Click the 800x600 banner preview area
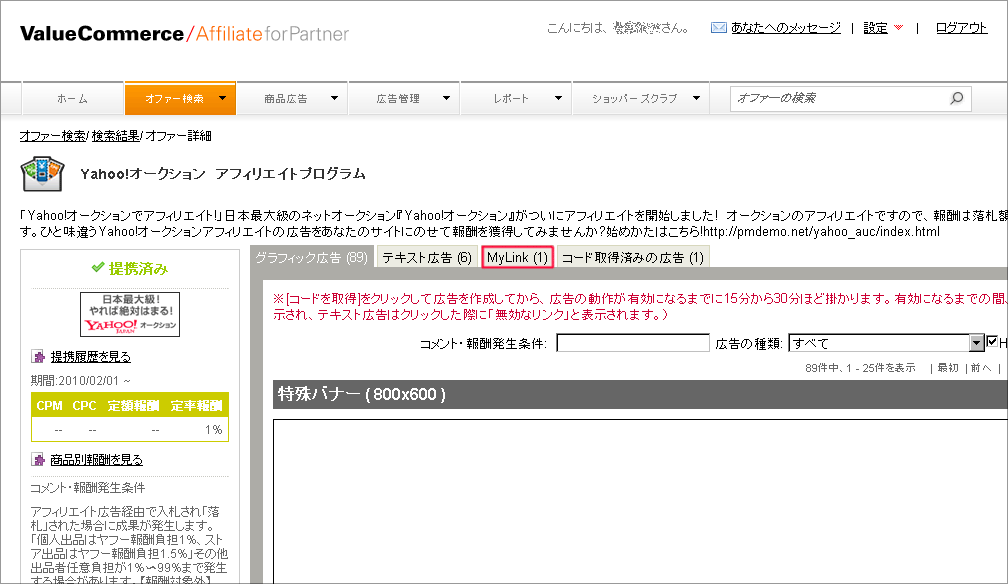 click(640, 502)
